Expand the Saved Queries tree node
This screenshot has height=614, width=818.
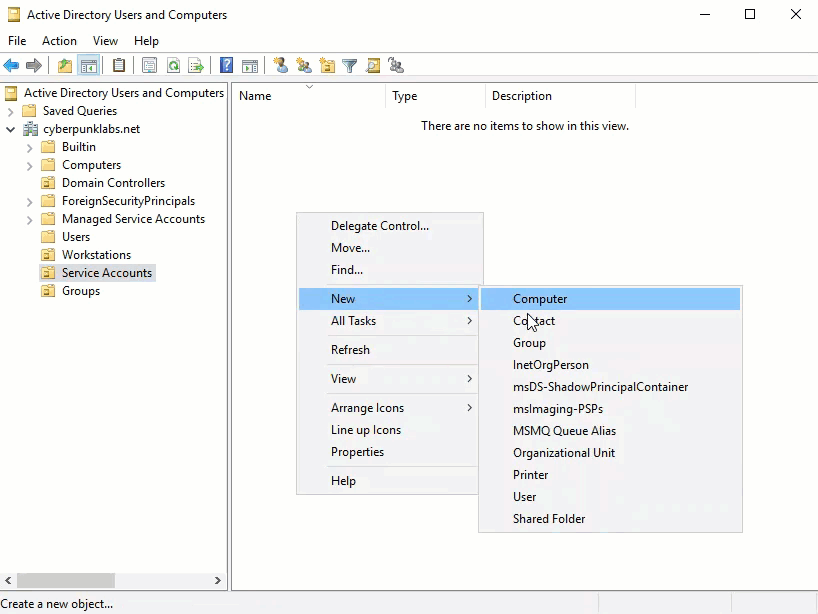11,111
